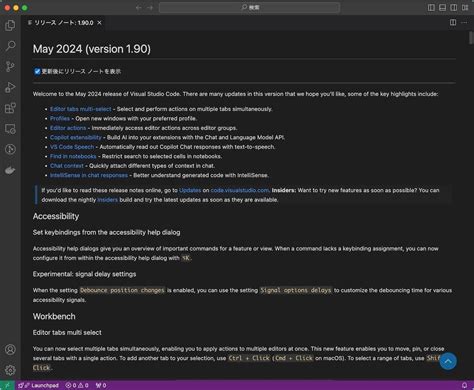
Task: Click the Experimental: signal delay settings subheading
Action: pos(84,274)
